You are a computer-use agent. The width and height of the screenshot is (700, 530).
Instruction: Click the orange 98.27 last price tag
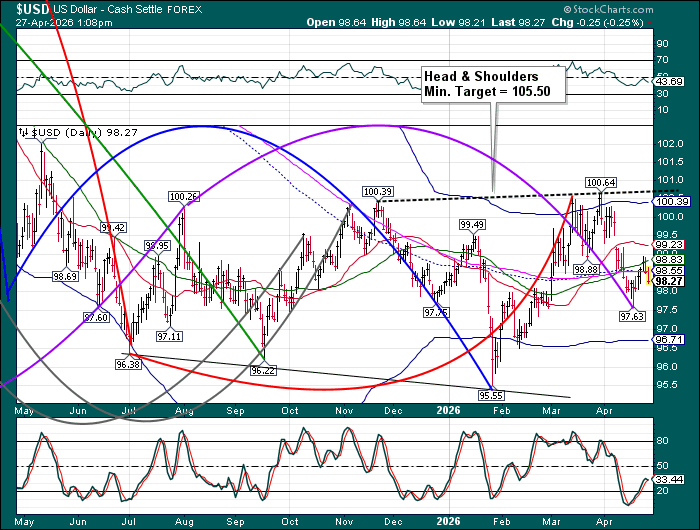pos(667,281)
